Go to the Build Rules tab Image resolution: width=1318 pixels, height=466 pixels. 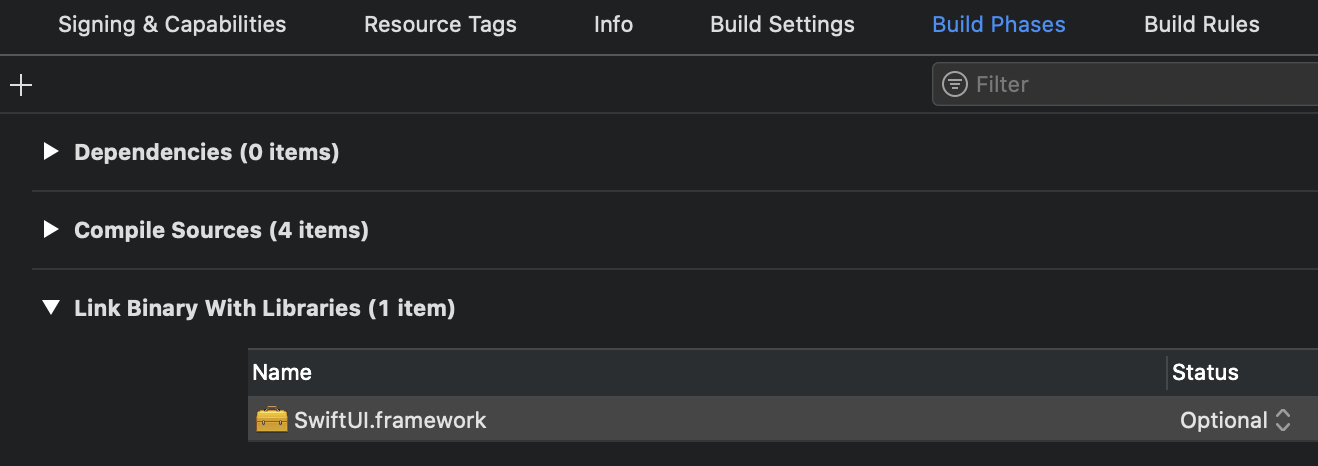point(1202,25)
